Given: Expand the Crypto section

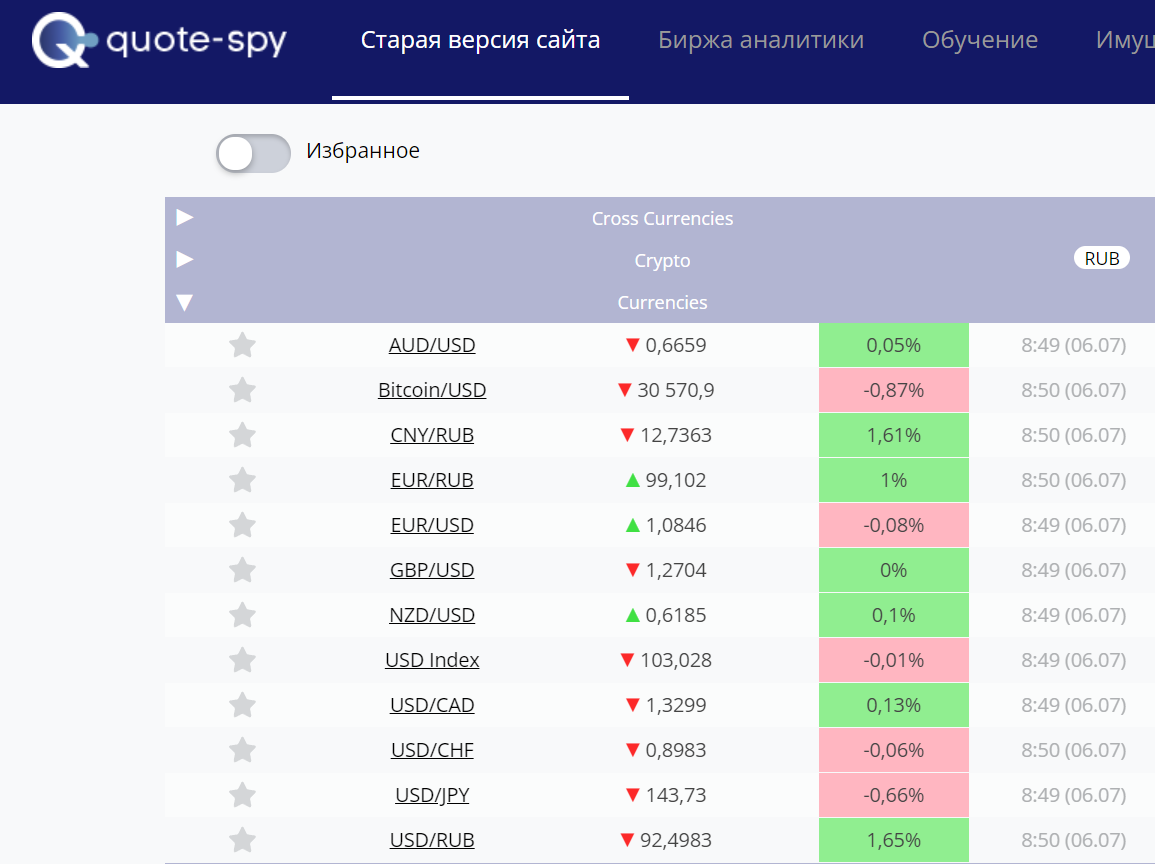Looking at the screenshot, I should click(185, 259).
